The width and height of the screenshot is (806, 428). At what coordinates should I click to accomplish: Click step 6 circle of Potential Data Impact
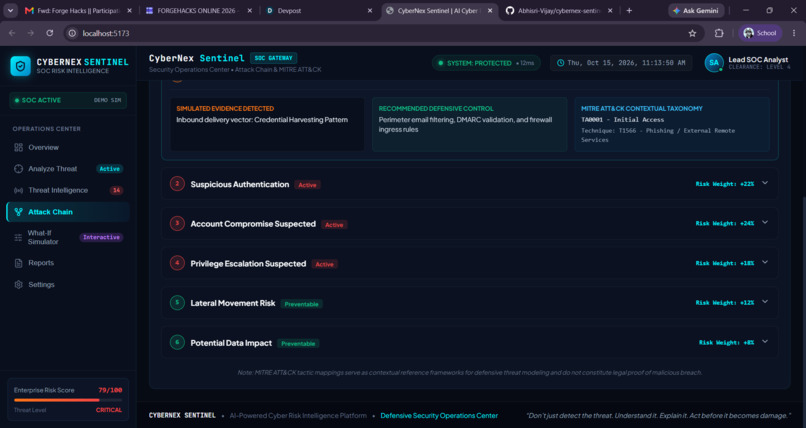tap(177, 342)
